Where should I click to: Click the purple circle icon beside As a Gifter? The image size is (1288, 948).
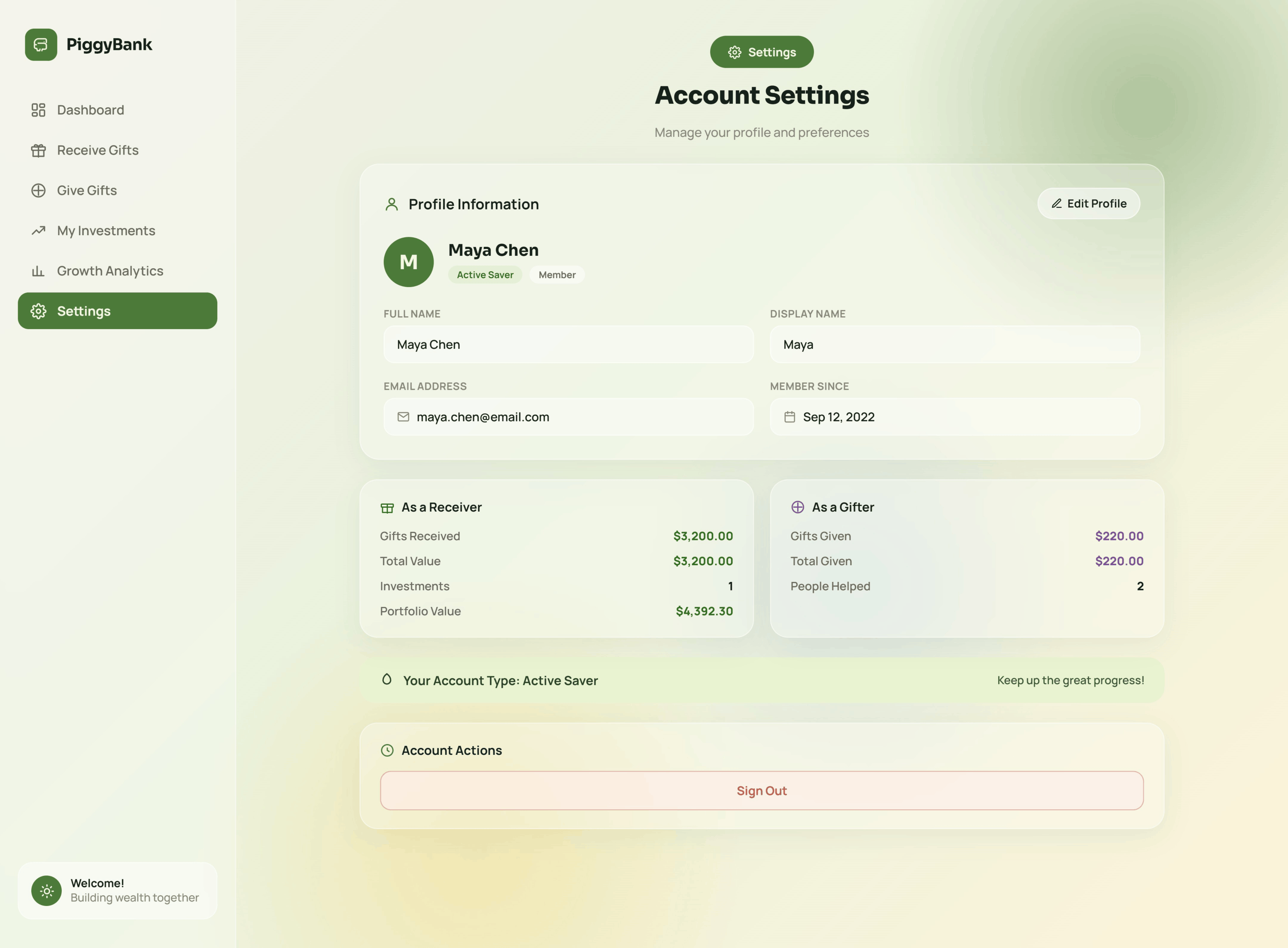pyautogui.click(x=798, y=507)
